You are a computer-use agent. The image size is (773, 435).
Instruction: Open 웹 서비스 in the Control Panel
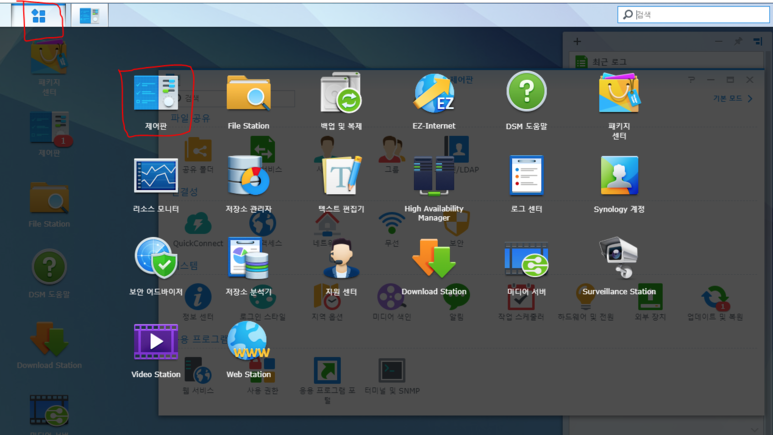click(x=198, y=377)
